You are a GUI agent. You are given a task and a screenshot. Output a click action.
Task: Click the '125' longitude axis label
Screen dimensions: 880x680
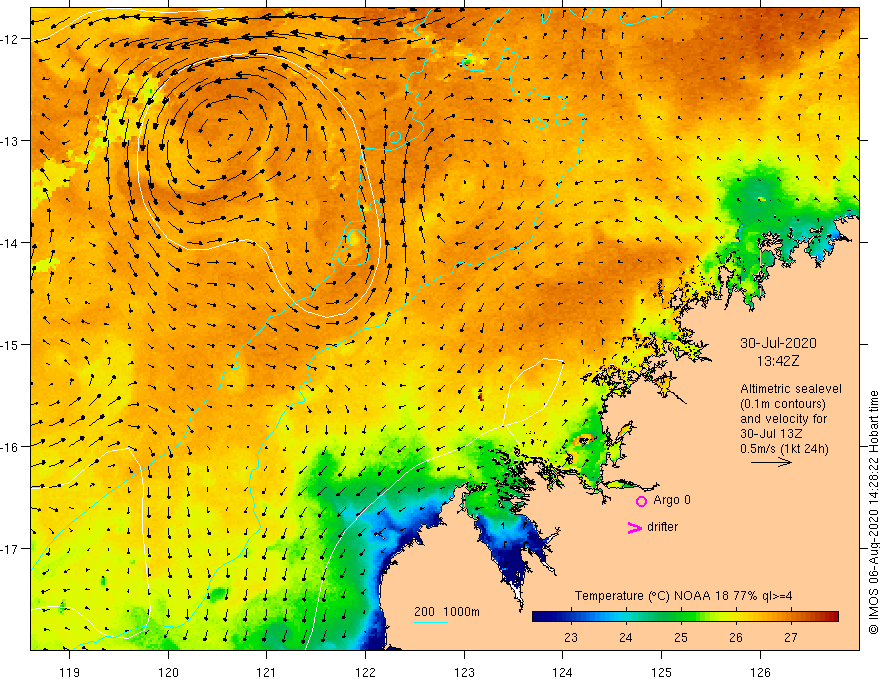(x=662, y=672)
